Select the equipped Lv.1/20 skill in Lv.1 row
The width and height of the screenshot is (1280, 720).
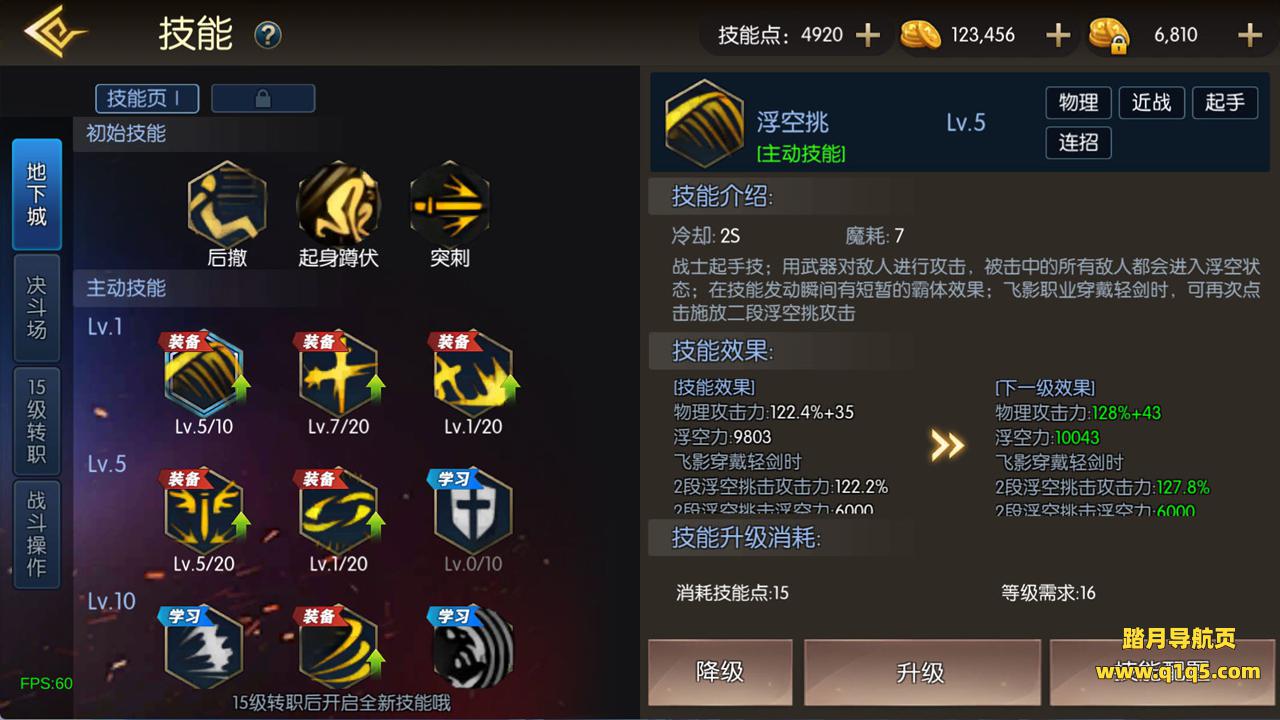pos(473,375)
